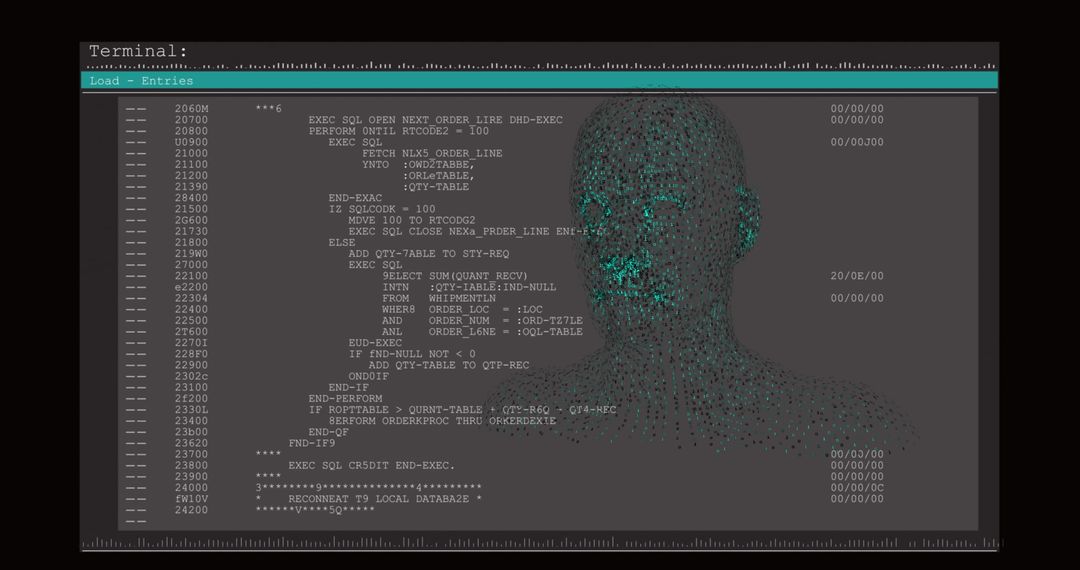The height and width of the screenshot is (570, 1080).
Task: Select the asterisk banner on line 24000
Action: 368,488
